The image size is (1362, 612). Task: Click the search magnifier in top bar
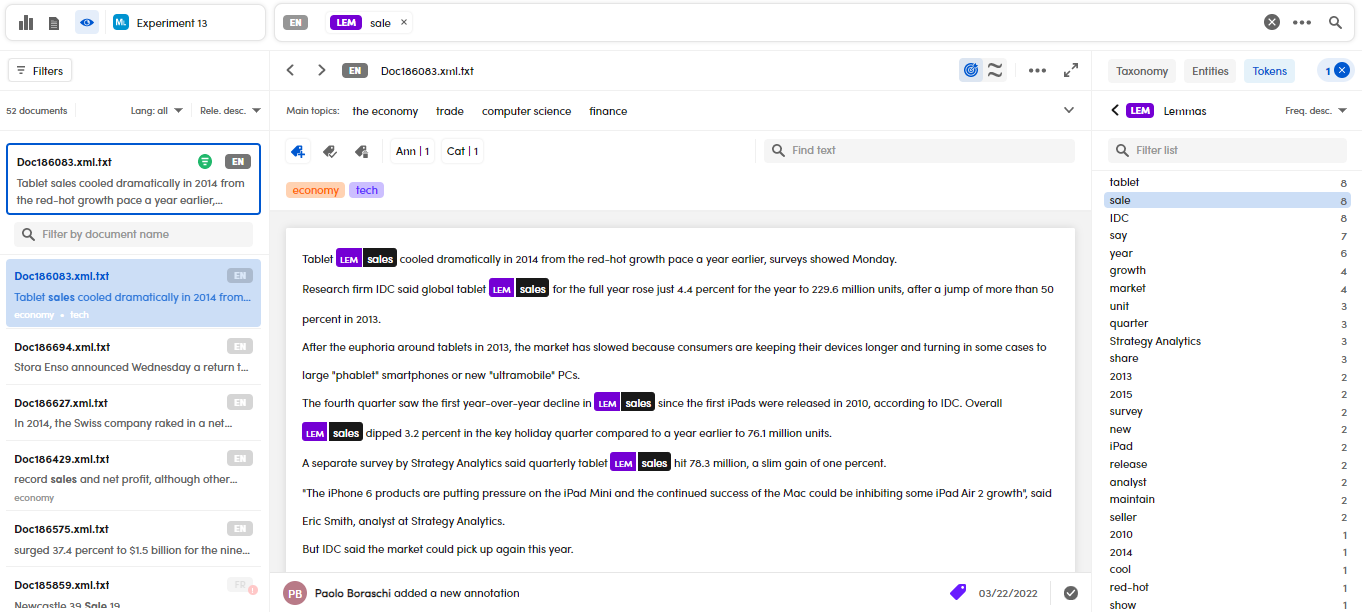pos(1335,22)
